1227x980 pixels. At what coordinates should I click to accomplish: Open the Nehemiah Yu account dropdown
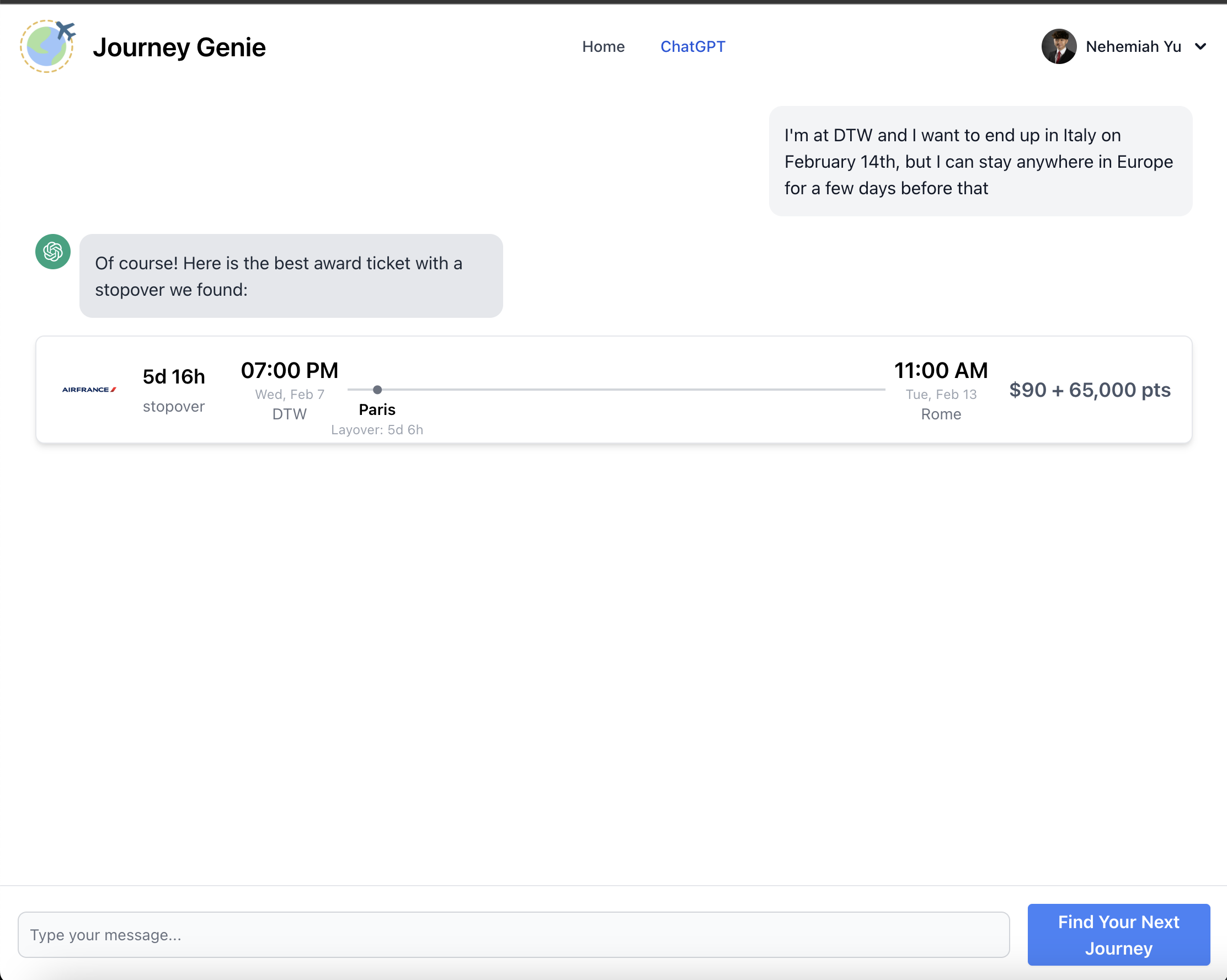coord(1133,47)
